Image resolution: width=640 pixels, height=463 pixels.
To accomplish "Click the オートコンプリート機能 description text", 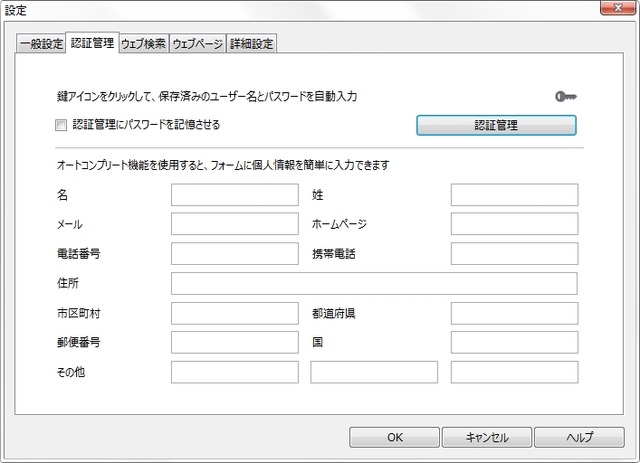I will (223, 165).
